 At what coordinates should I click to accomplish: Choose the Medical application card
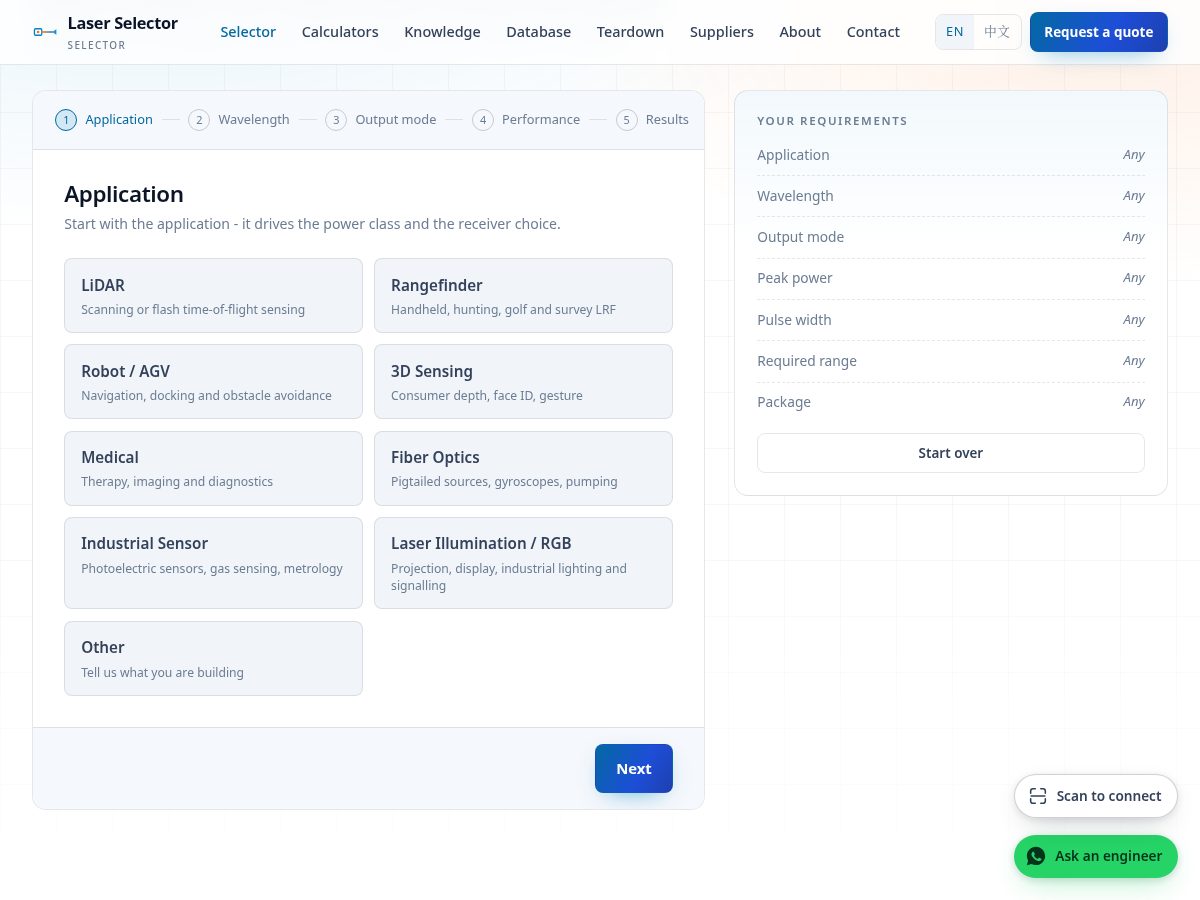coord(213,468)
